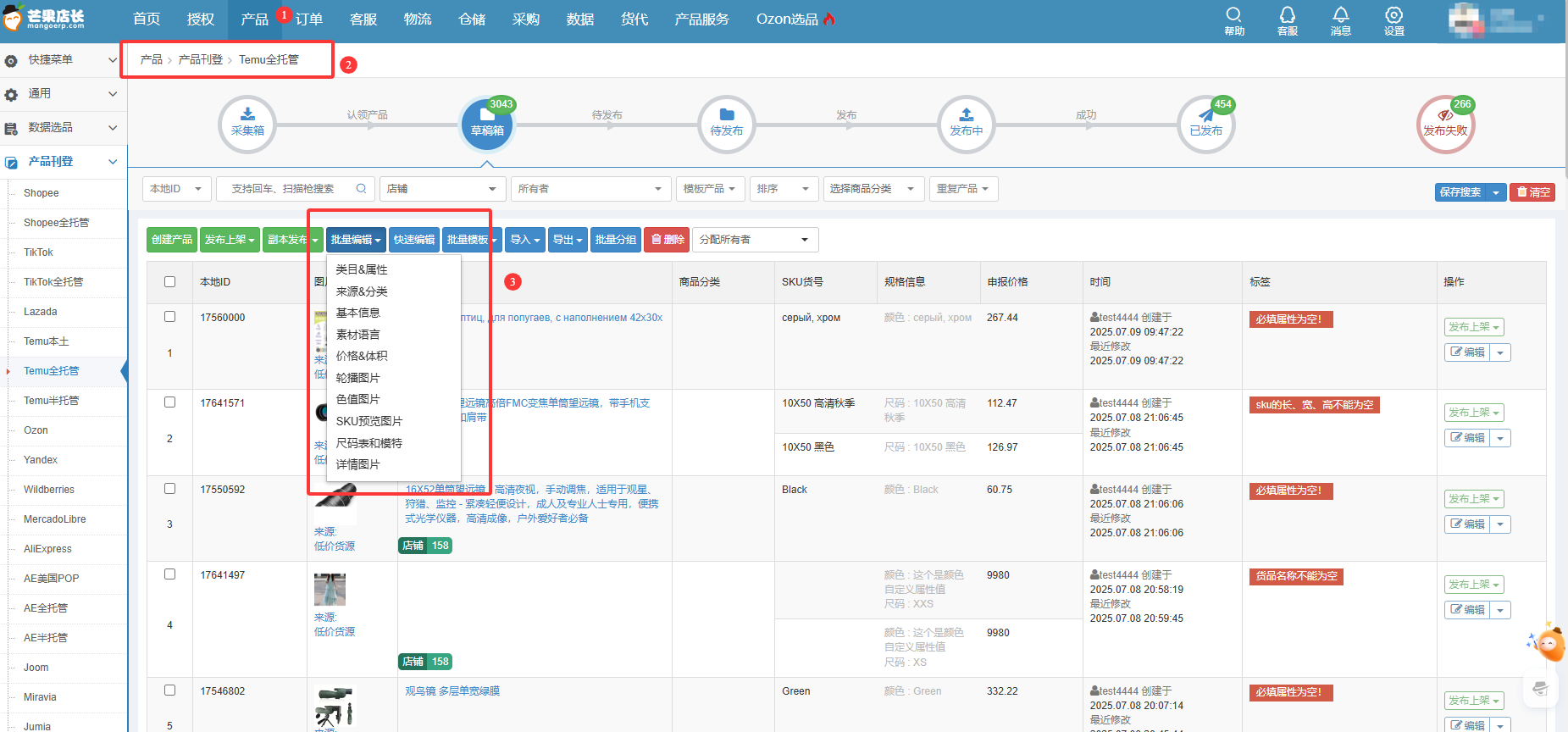1568x732 pixels.
Task: Click 发布上架 in row 17641571
Action: point(1474,413)
